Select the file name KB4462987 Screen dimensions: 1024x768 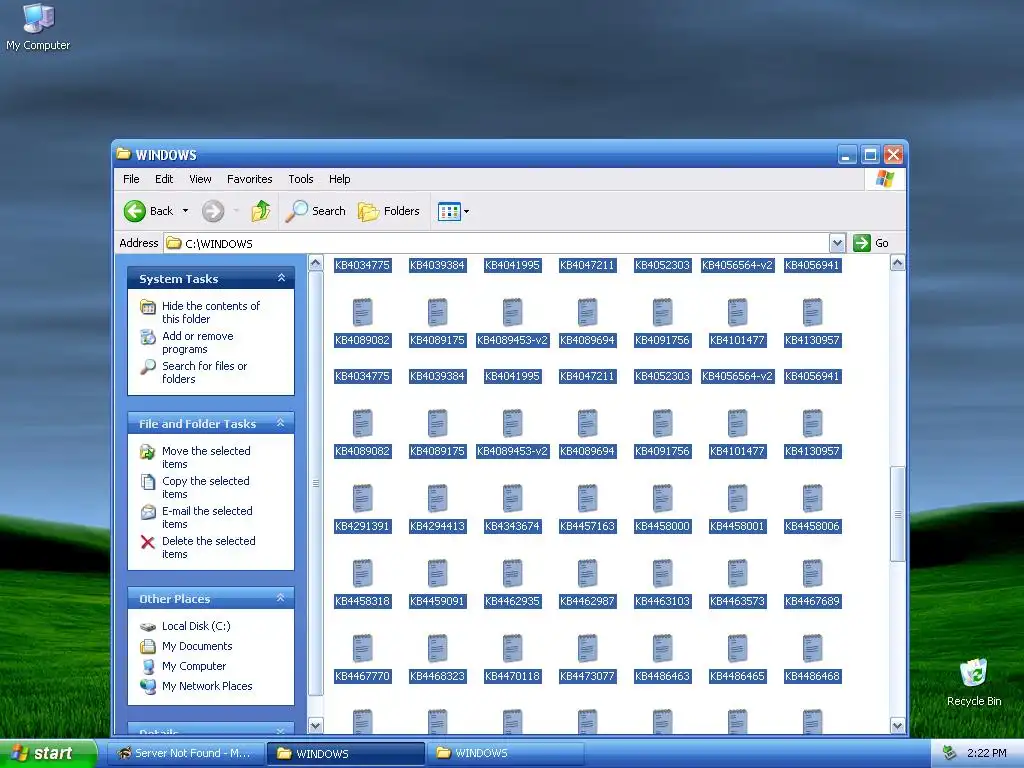(588, 601)
